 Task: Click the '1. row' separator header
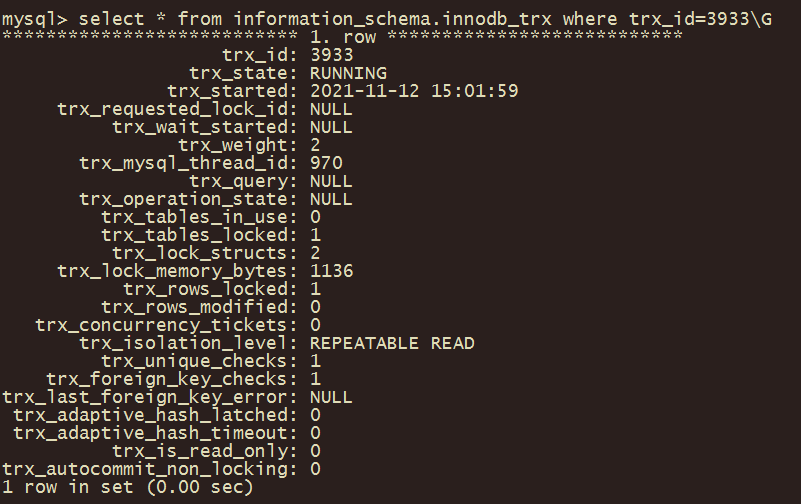343,37
